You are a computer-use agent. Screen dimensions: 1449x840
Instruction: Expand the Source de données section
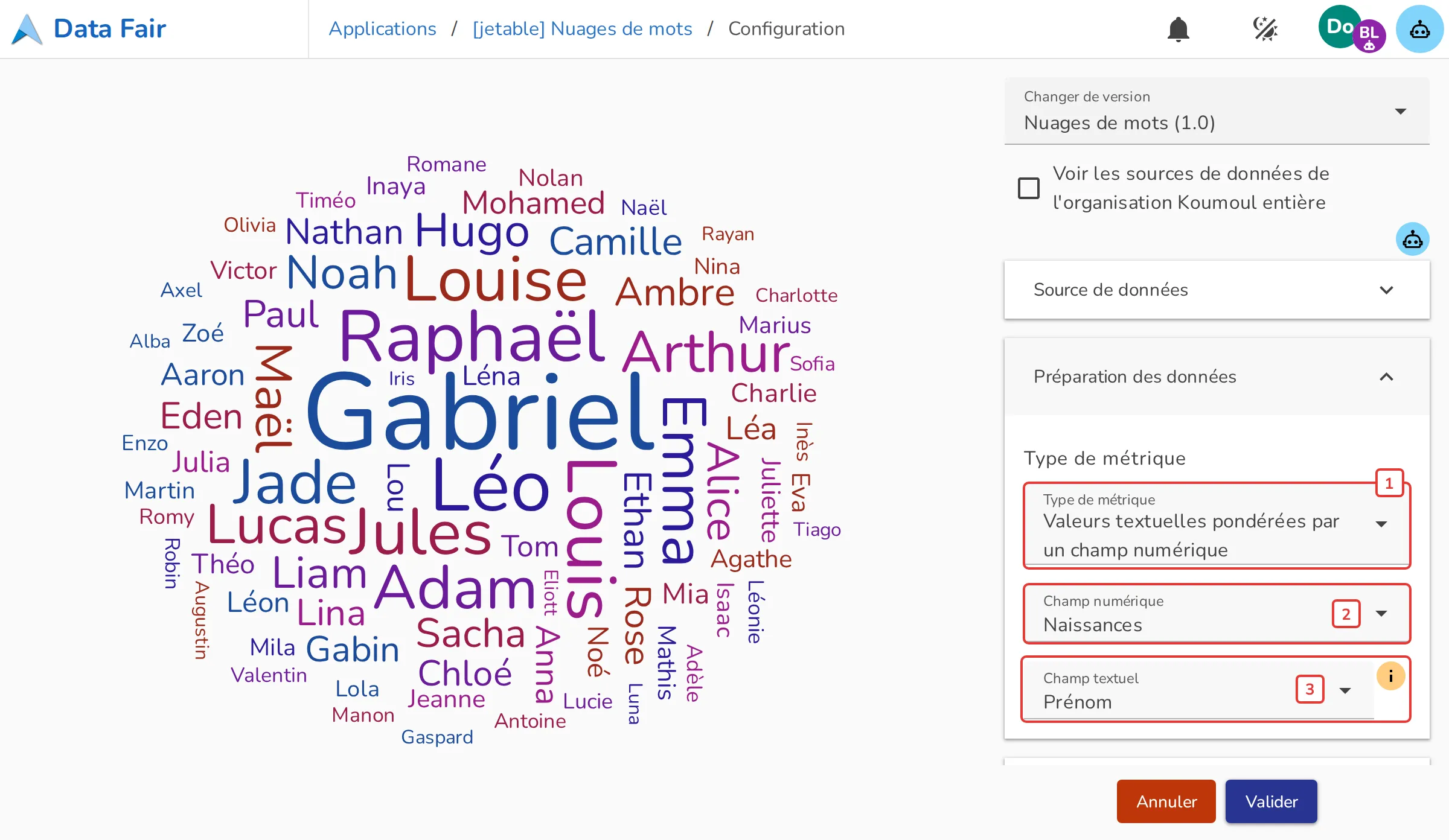tap(1217, 290)
